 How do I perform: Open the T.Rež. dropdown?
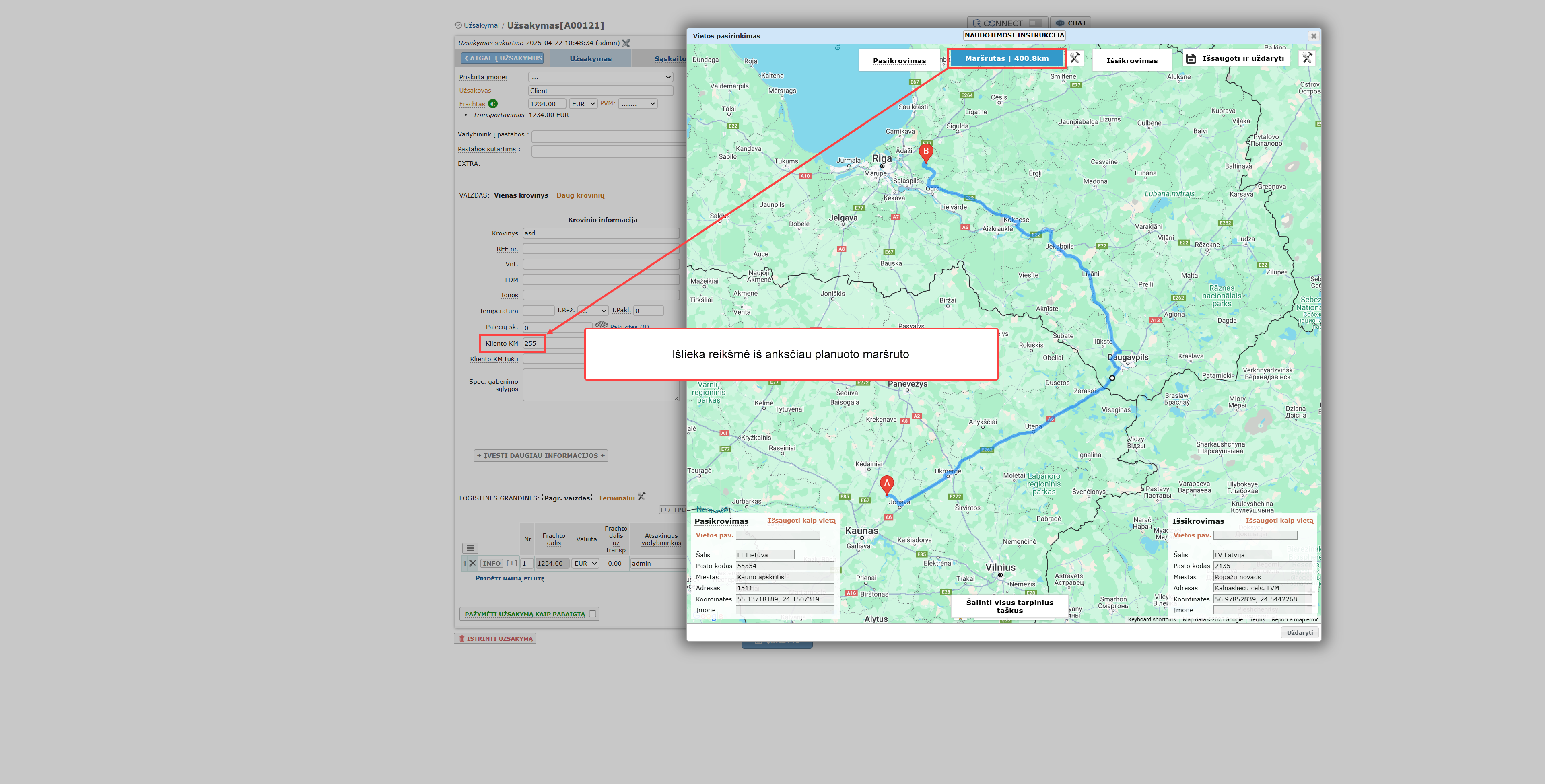coord(593,311)
